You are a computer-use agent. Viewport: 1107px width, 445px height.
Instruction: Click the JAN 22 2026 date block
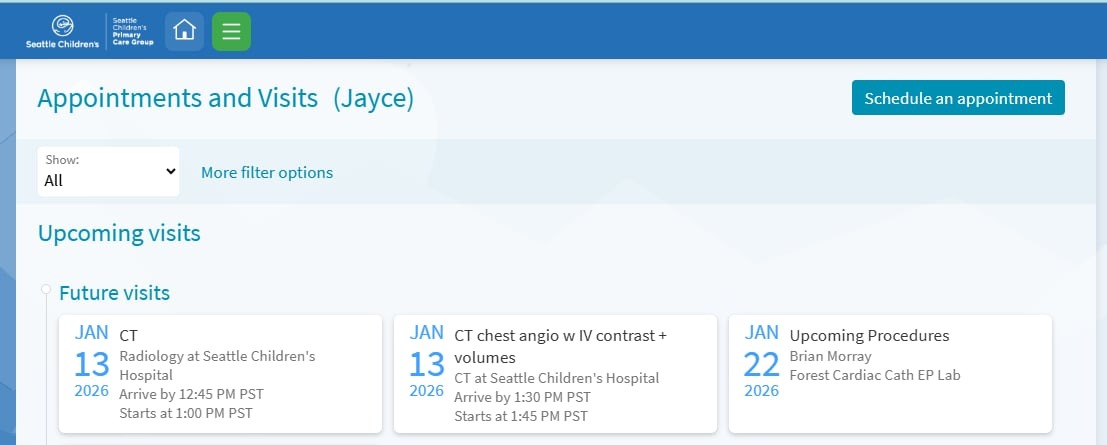pyautogui.click(x=762, y=362)
